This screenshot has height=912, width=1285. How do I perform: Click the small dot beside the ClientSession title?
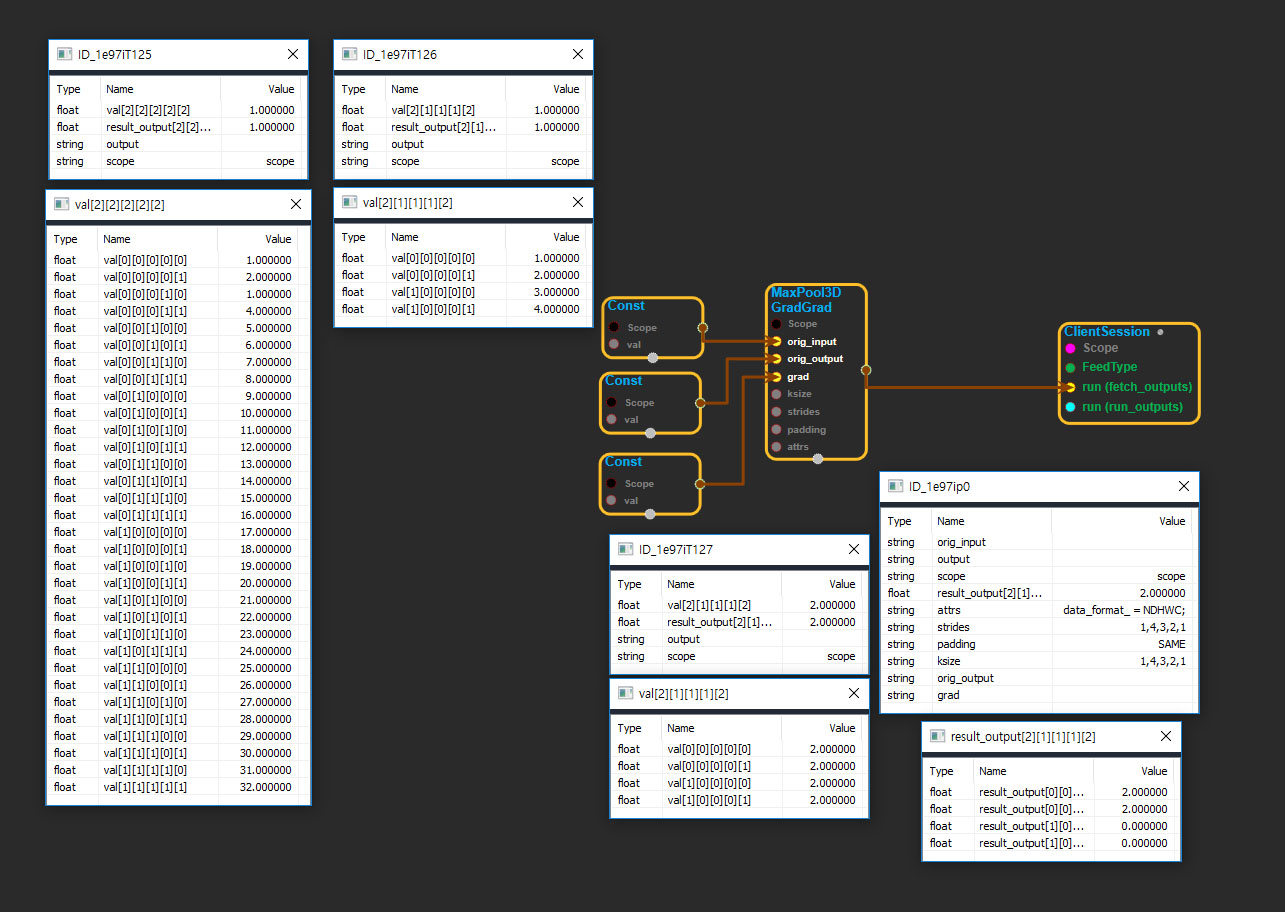(1160, 331)
